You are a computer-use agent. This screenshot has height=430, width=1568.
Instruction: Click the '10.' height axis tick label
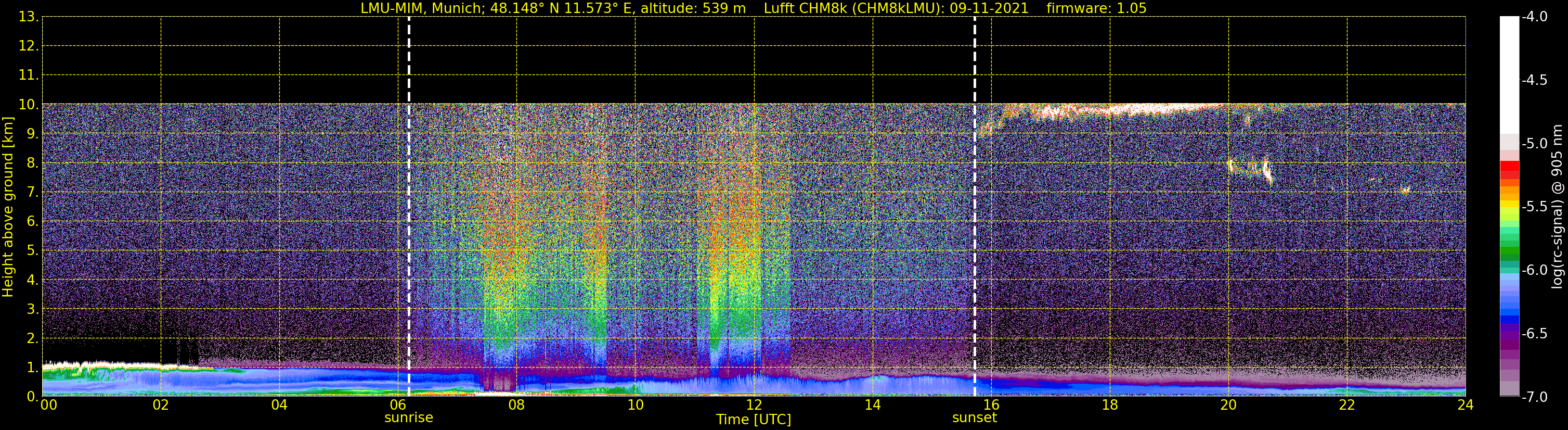29,105
